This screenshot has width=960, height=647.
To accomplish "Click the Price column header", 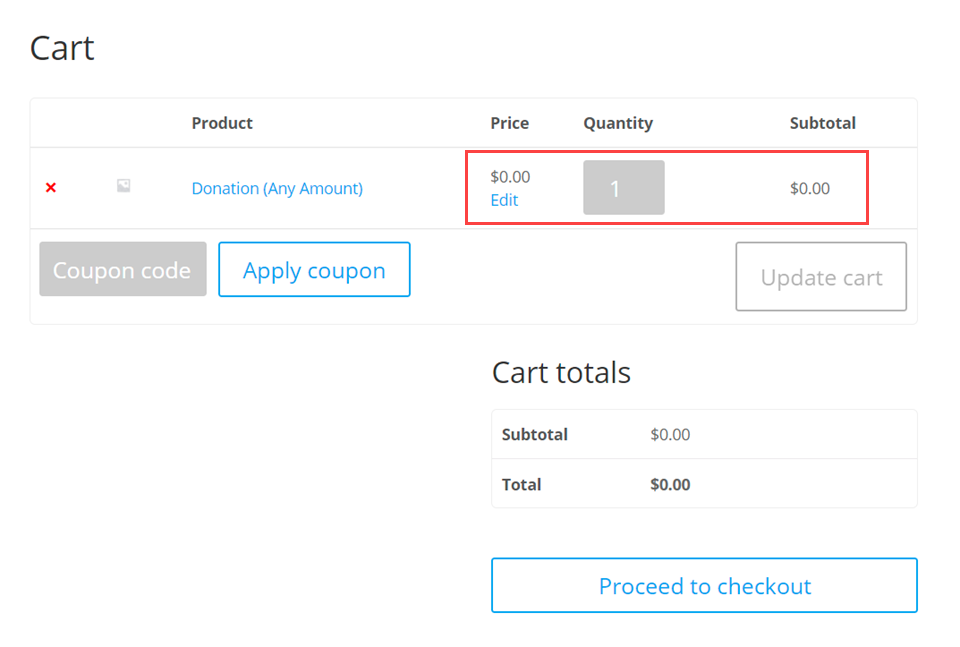I will [509, 123].
